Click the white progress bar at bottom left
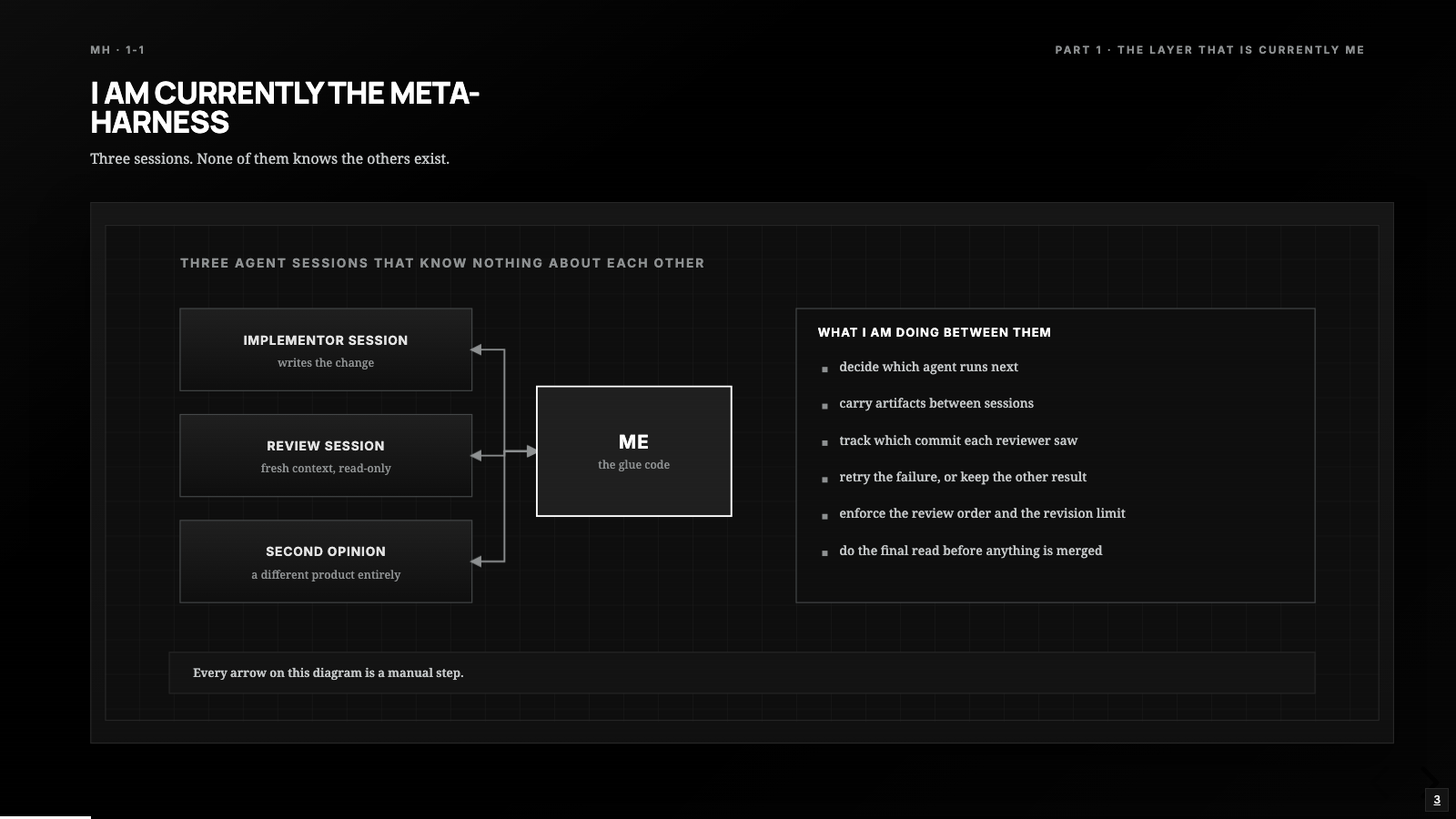The height and width of the screenshot is (819, 1456). pos(45,817)
